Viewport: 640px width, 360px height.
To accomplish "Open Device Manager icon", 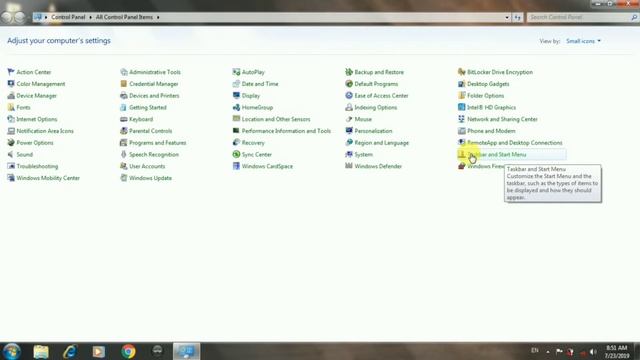I will 11,96.
